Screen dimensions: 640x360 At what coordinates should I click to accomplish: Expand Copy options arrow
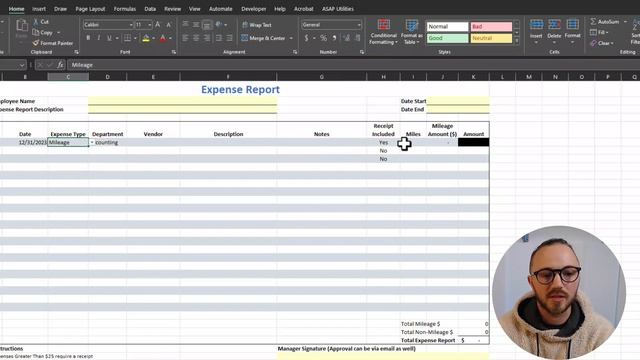click(59, 33)
